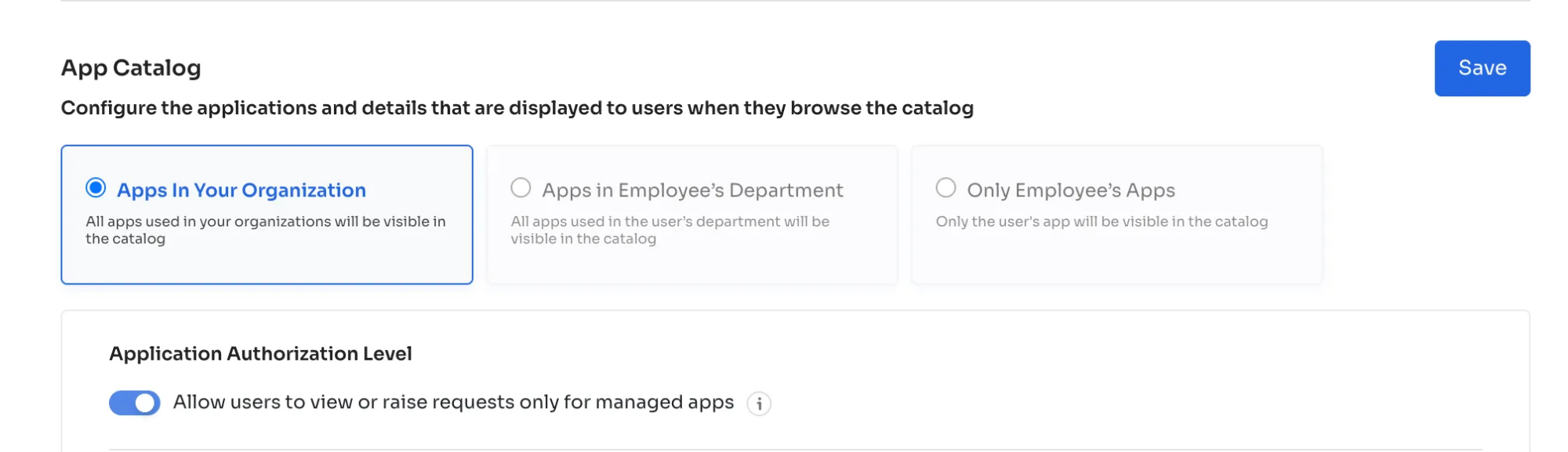1568x452 pixels.
Task: Choose Apps in Employee's Department radio option
Action: tap(521, 188)
